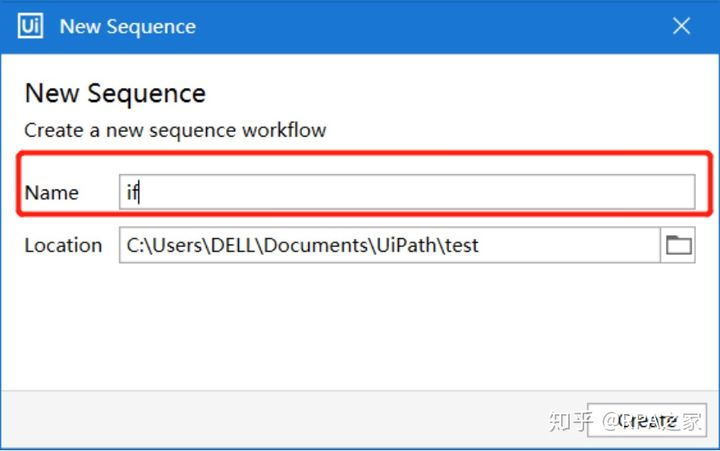Click gray footer area left of Create

click(x=300, y=420)
